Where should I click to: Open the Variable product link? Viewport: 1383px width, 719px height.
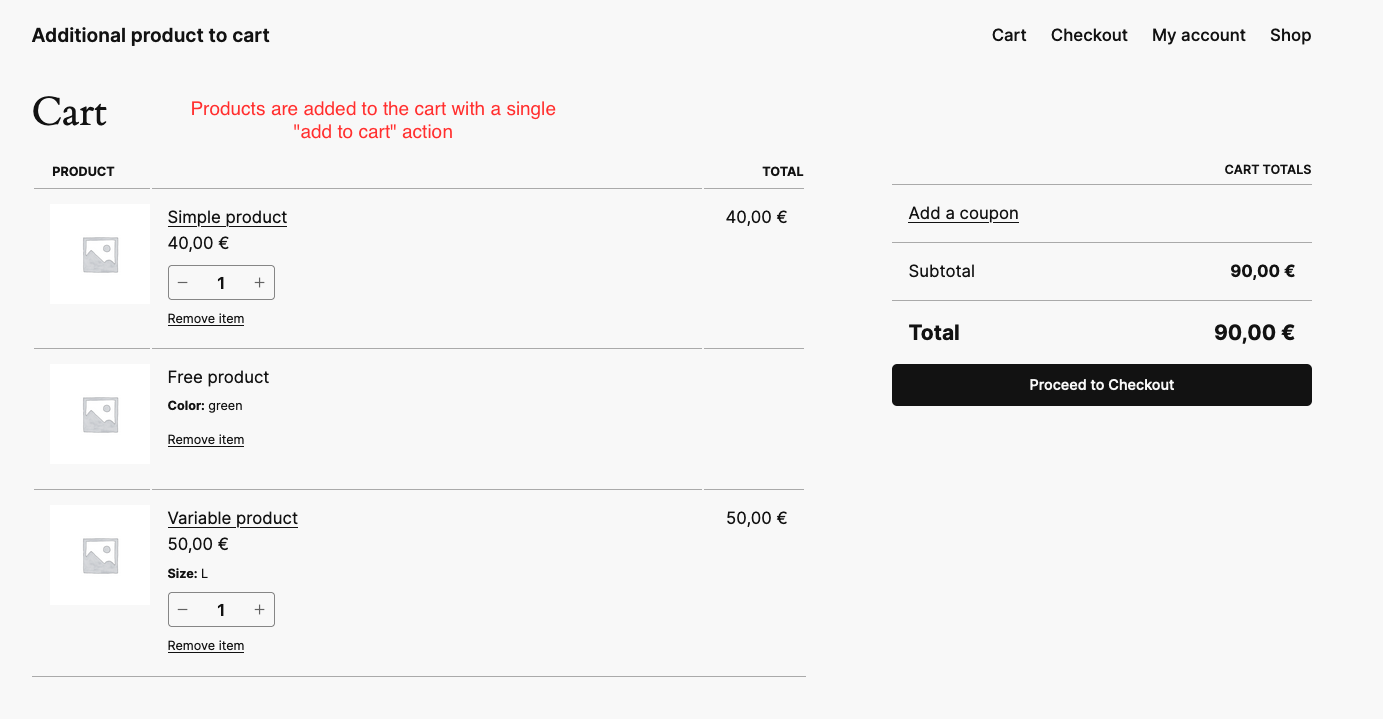click(x=232, y=518)
